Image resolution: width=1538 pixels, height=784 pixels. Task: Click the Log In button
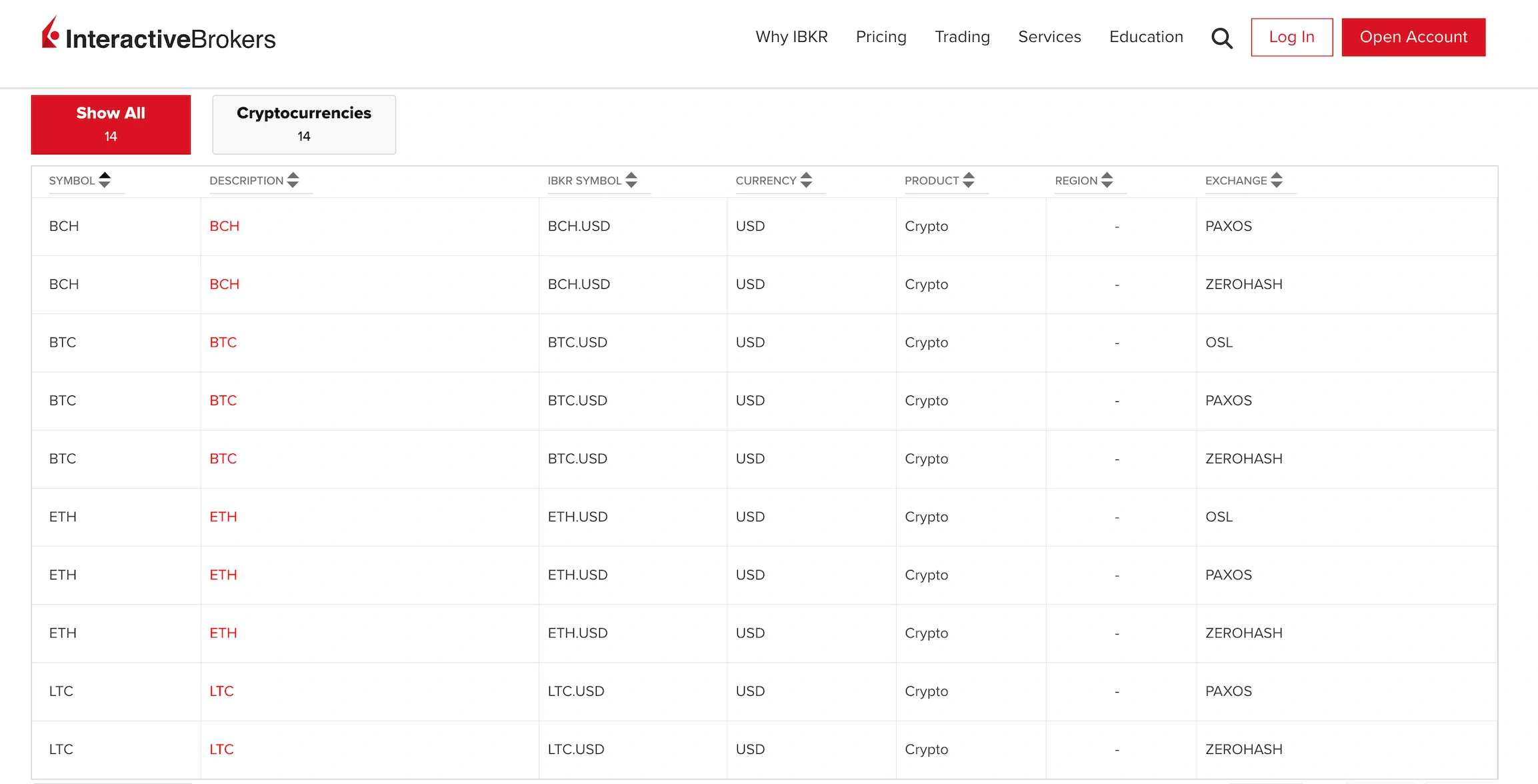tap(1291, 37)
